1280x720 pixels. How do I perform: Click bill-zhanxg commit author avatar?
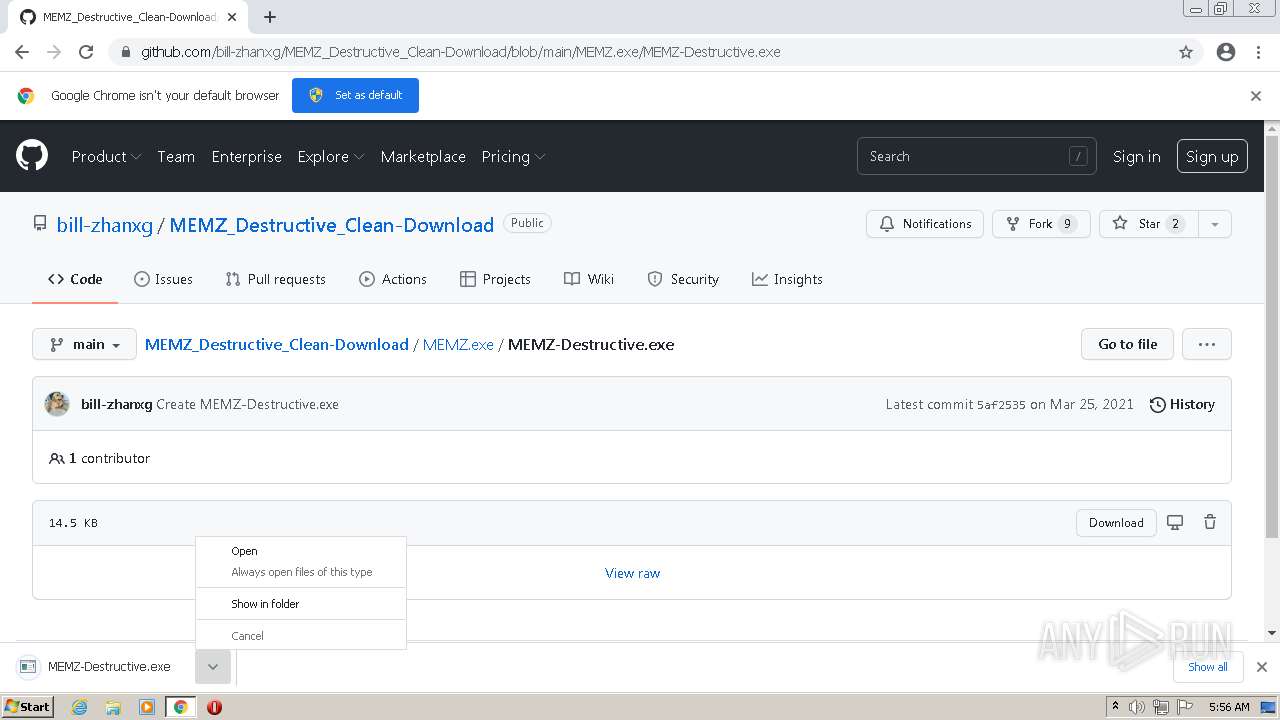[x=57, y=404]
